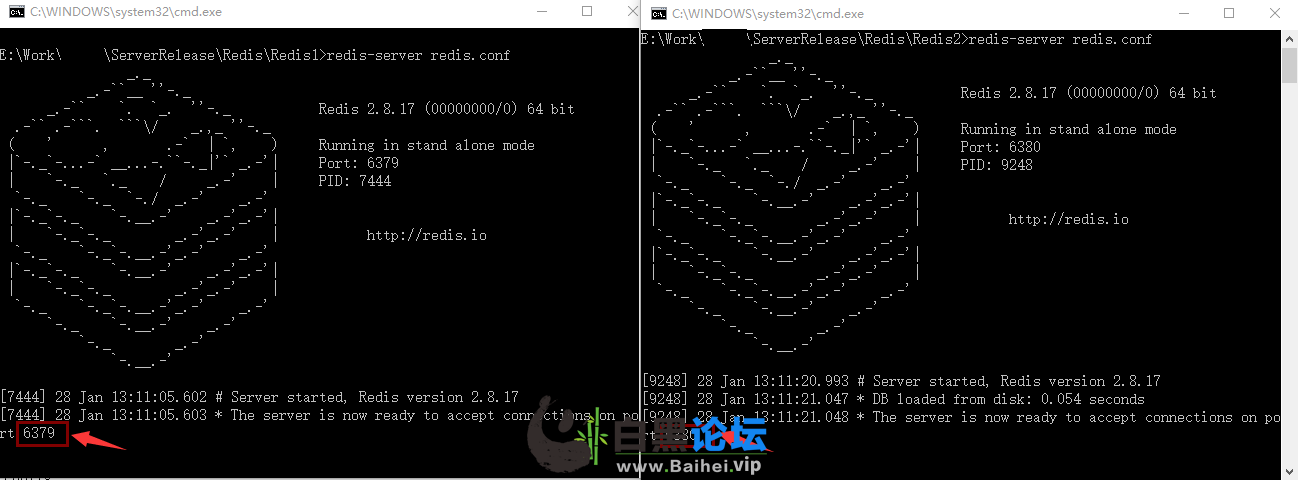This screenshot has height=480, width=1298.
Task: Click the '[7444] 28 Jan 13:11:05.603' ready log line
Action: click(320, 415)
